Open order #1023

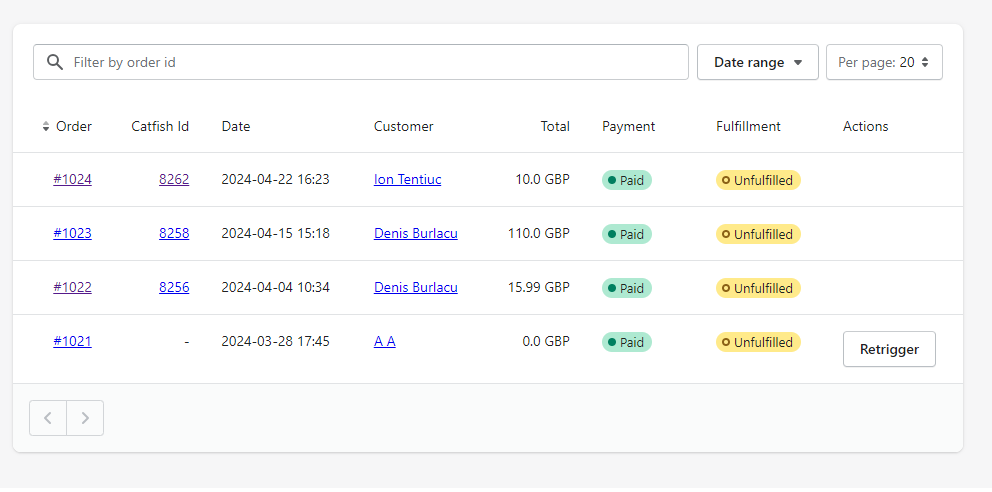(x=72, y=233)
